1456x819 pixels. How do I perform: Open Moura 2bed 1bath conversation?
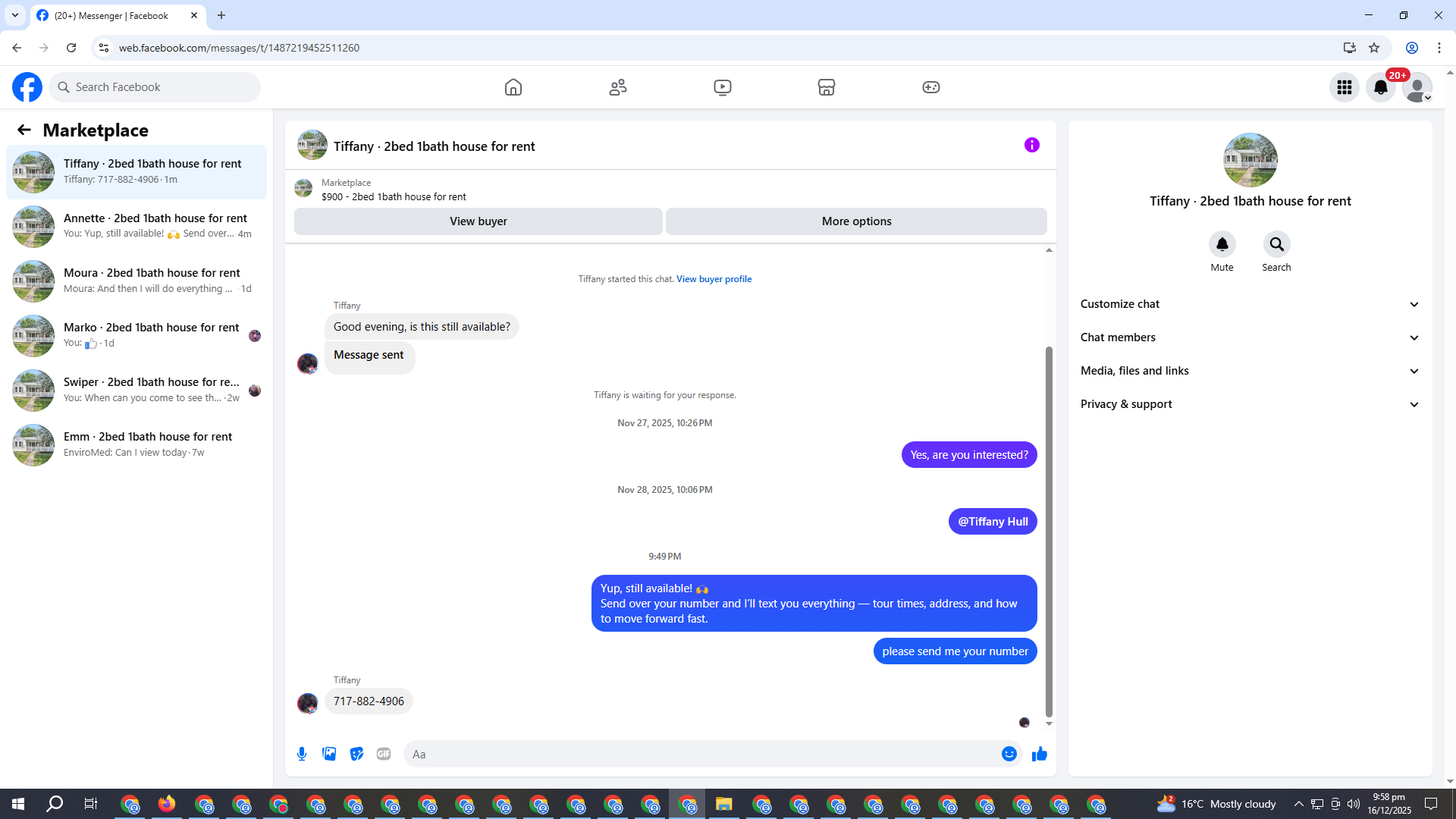[136, 281]
